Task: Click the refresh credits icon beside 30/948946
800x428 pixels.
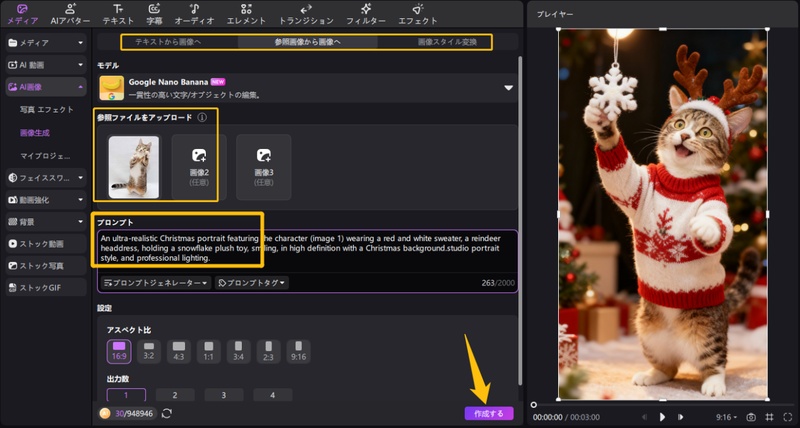Action: pos(166,413)
